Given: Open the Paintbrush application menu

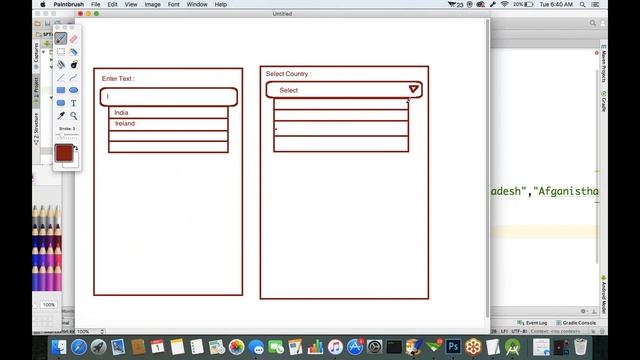Looking at the screenshot, I should [x=69, y=4].
